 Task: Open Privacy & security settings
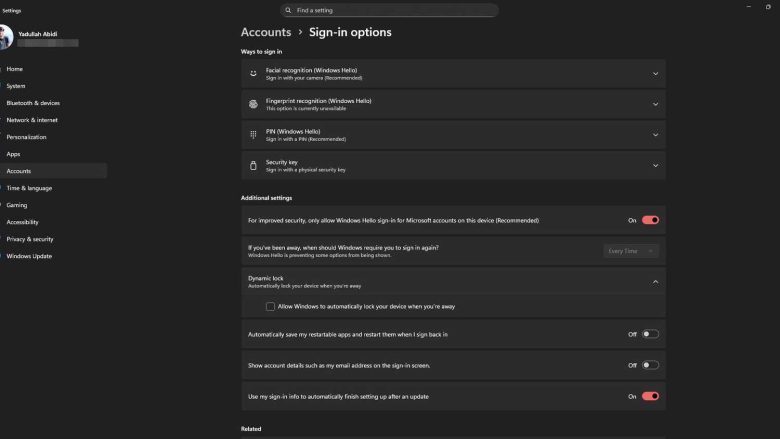click(30, 239)
